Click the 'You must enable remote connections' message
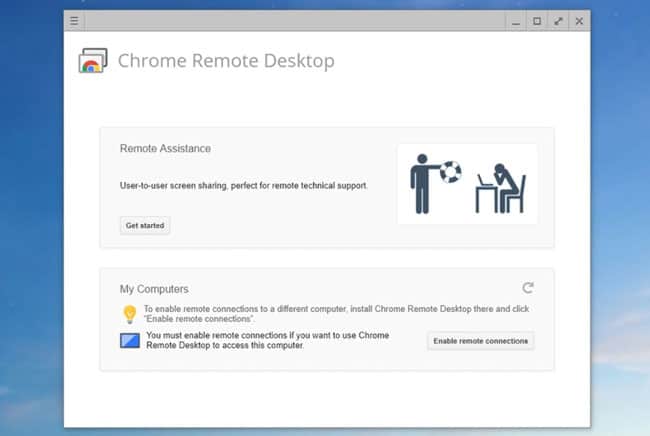This screenshot has width=650, height=436. [267, 341]
